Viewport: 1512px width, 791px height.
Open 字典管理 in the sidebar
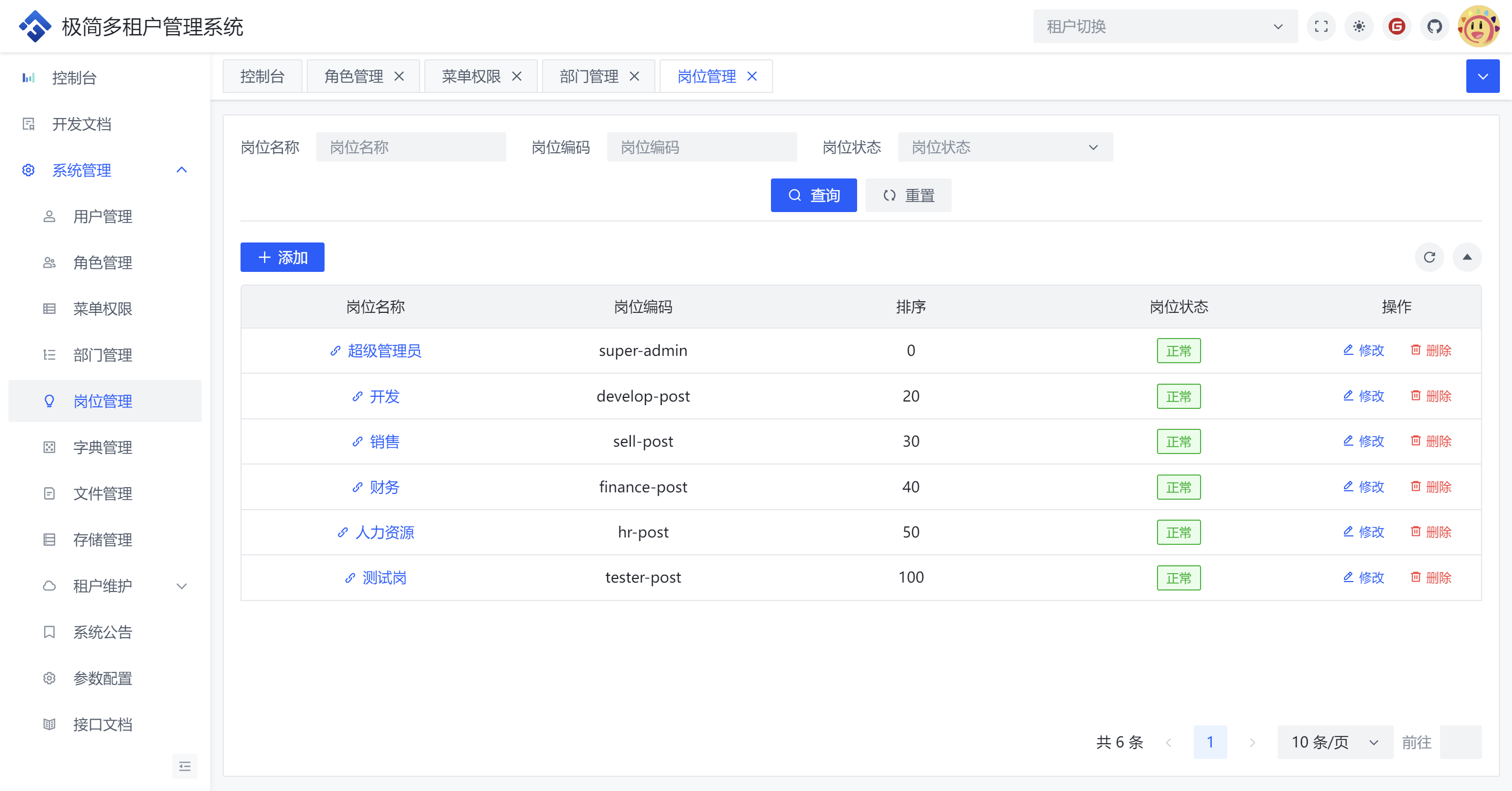coord(103,447)
